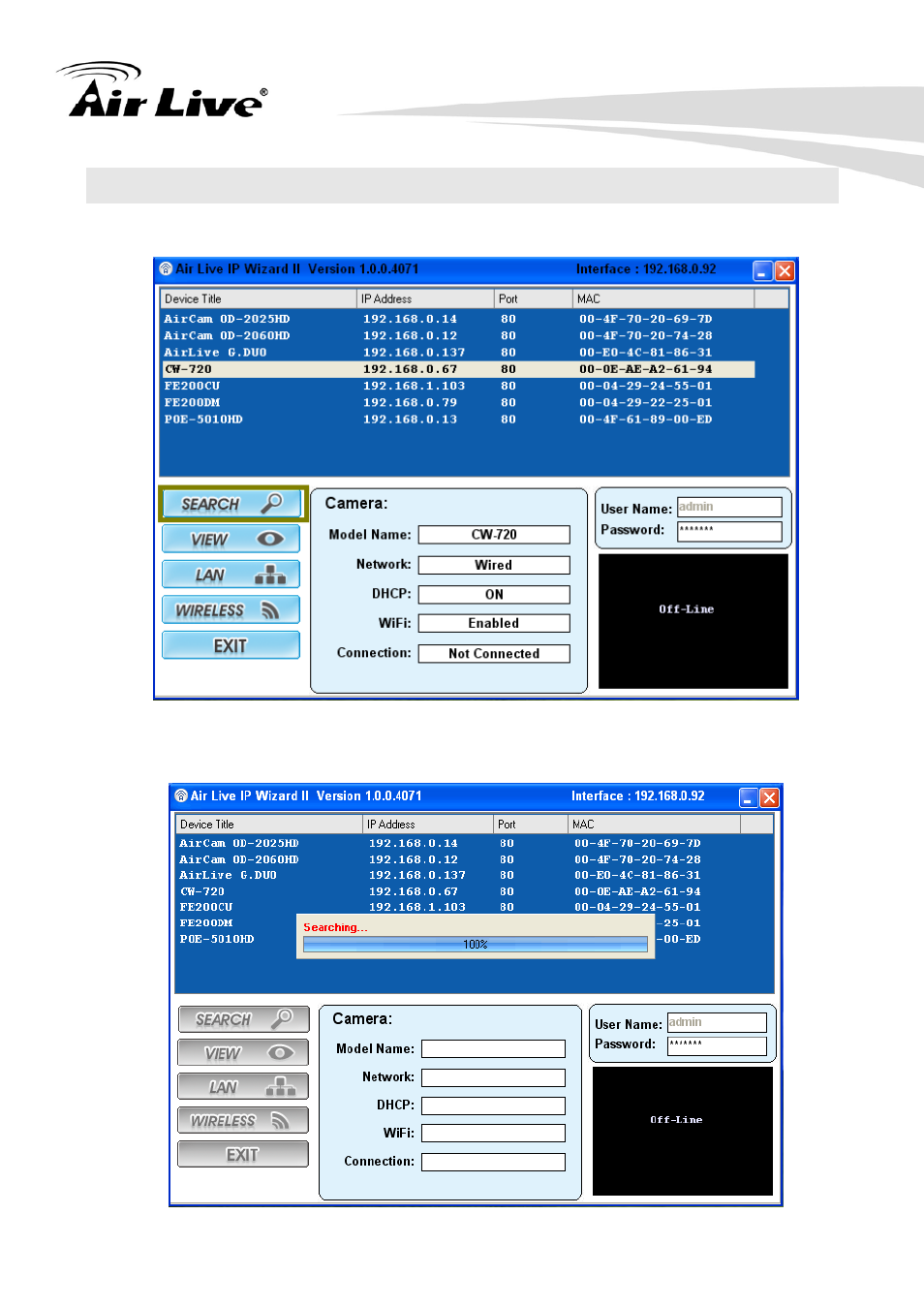Viewport: 924px width, 1308px height.
Task: Click empty WiFi field in lower window
Action: tap(493, 1133)
